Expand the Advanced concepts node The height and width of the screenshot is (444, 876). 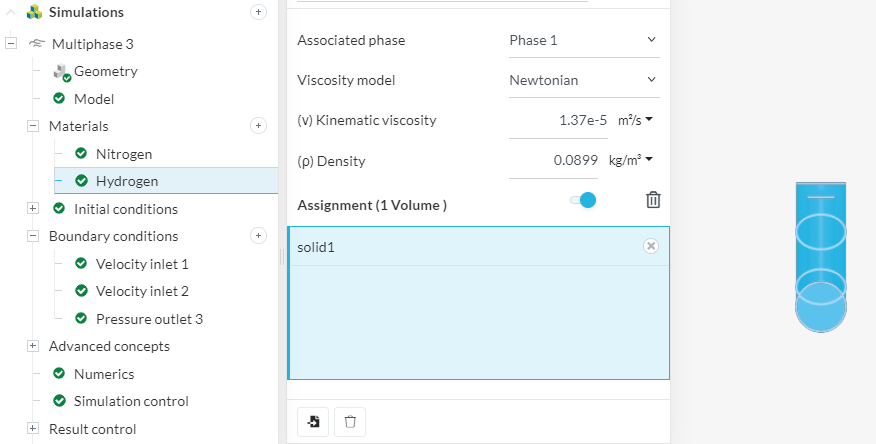tap(33, 346)
